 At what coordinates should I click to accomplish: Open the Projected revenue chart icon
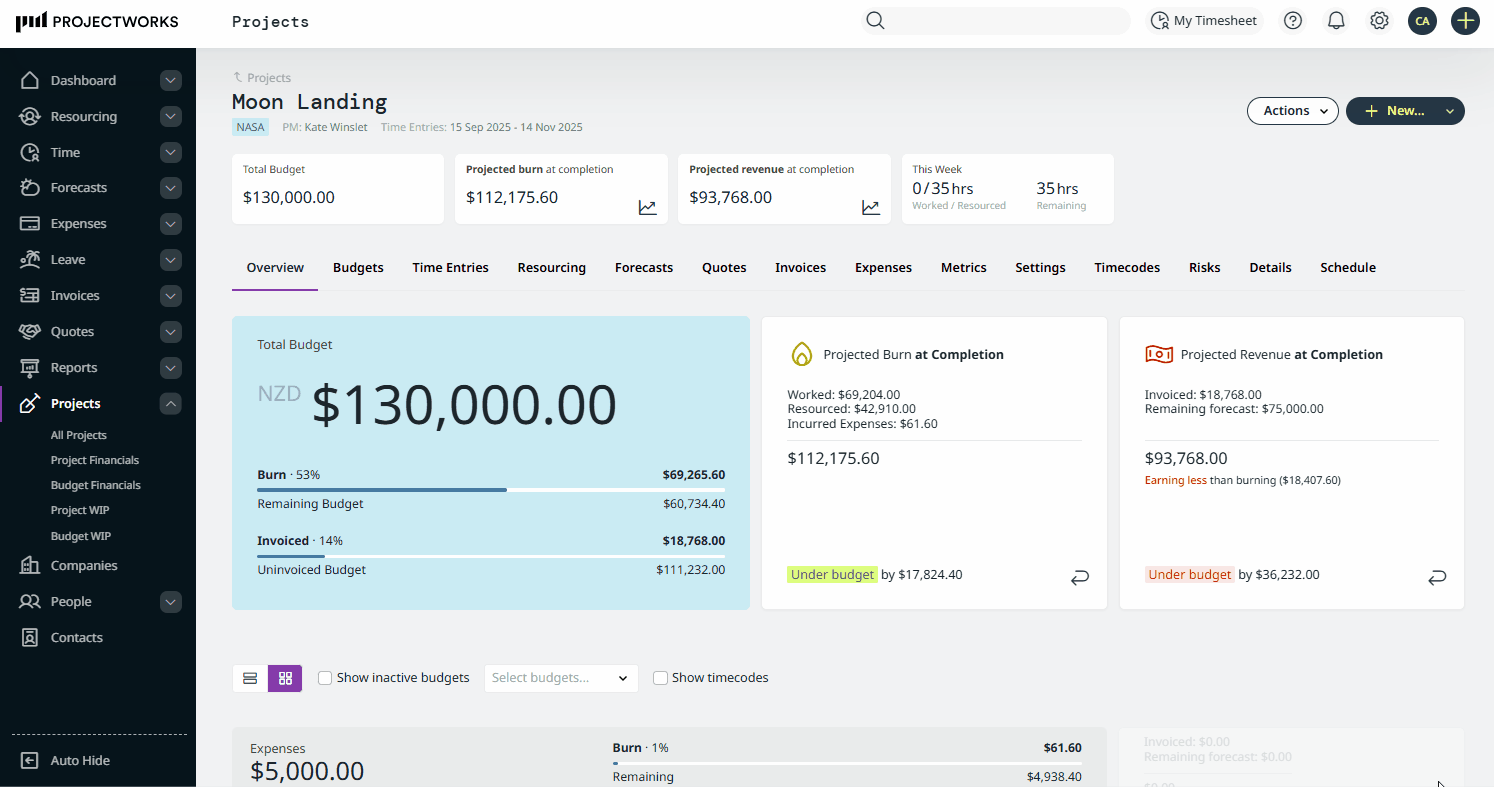[x=870, y=206]
